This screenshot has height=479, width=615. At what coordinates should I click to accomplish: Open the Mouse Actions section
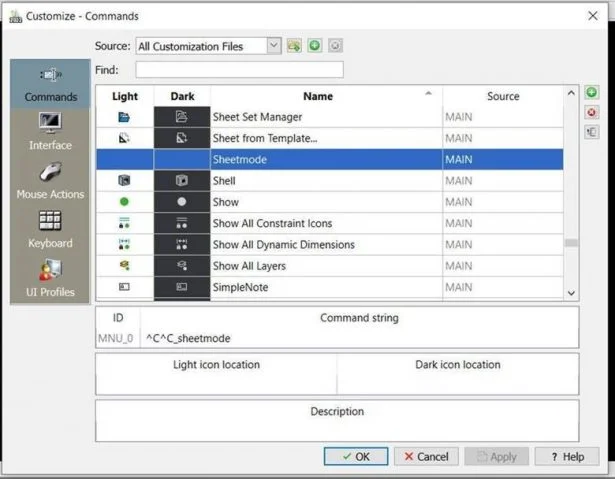[50, 181]
